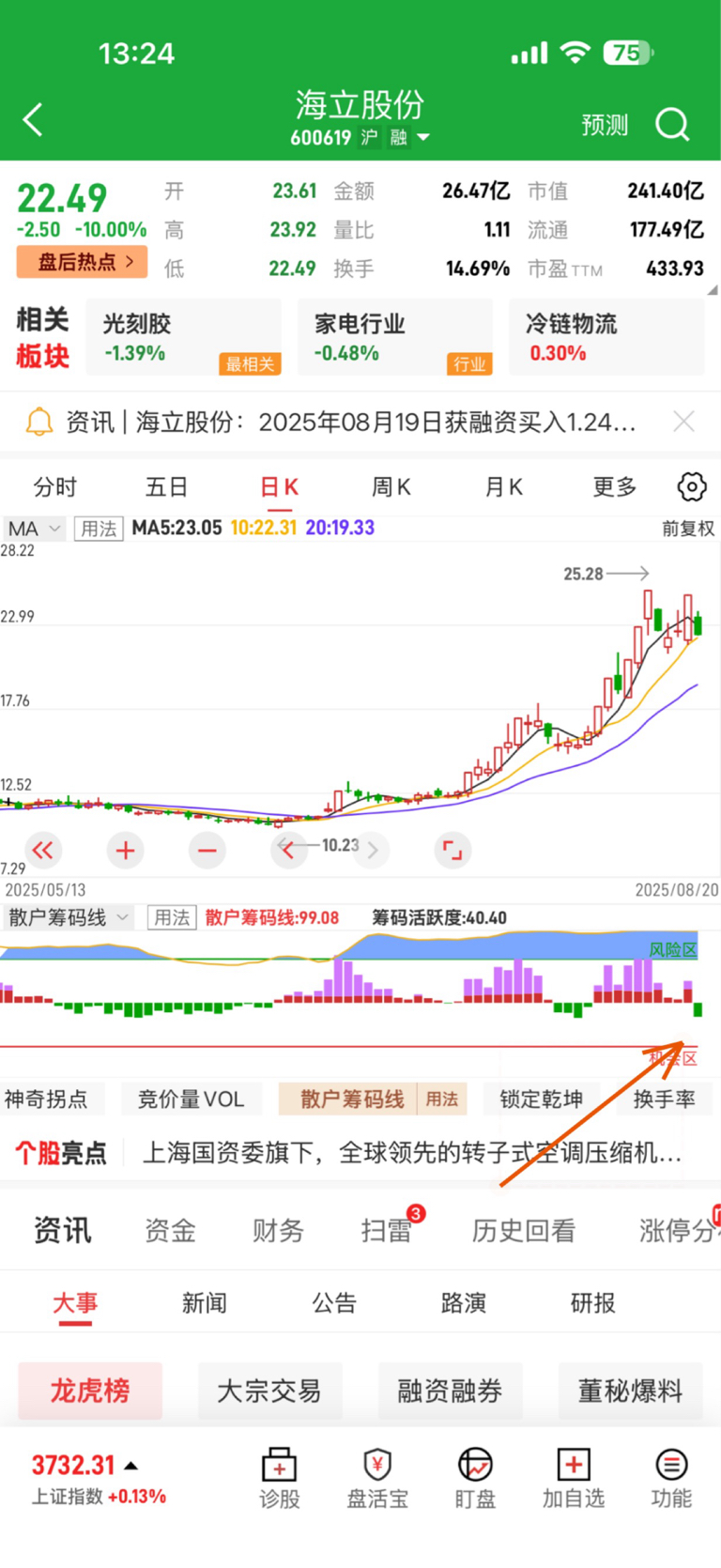The height and width of the screenshot is (1568, 721).
Task: Zoom in chart with plus button
Action: tap(125, 851)
